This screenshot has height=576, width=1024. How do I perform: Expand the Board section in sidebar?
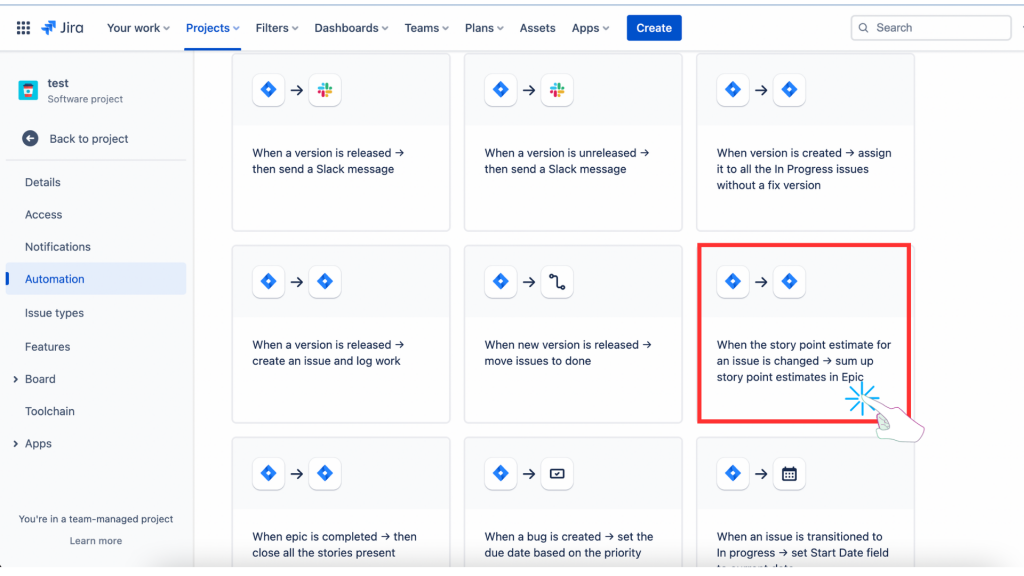(x=16, y=379)
